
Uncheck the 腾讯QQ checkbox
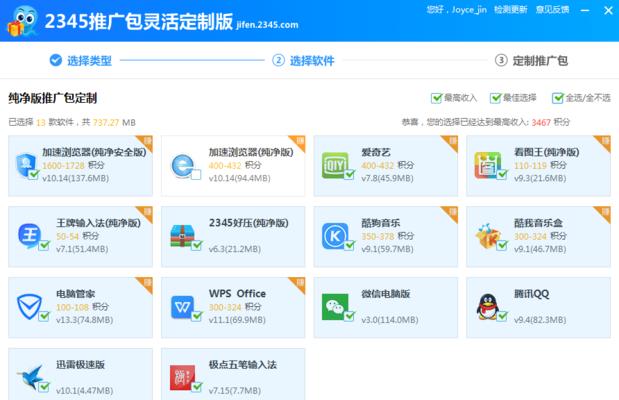(502, 316)
